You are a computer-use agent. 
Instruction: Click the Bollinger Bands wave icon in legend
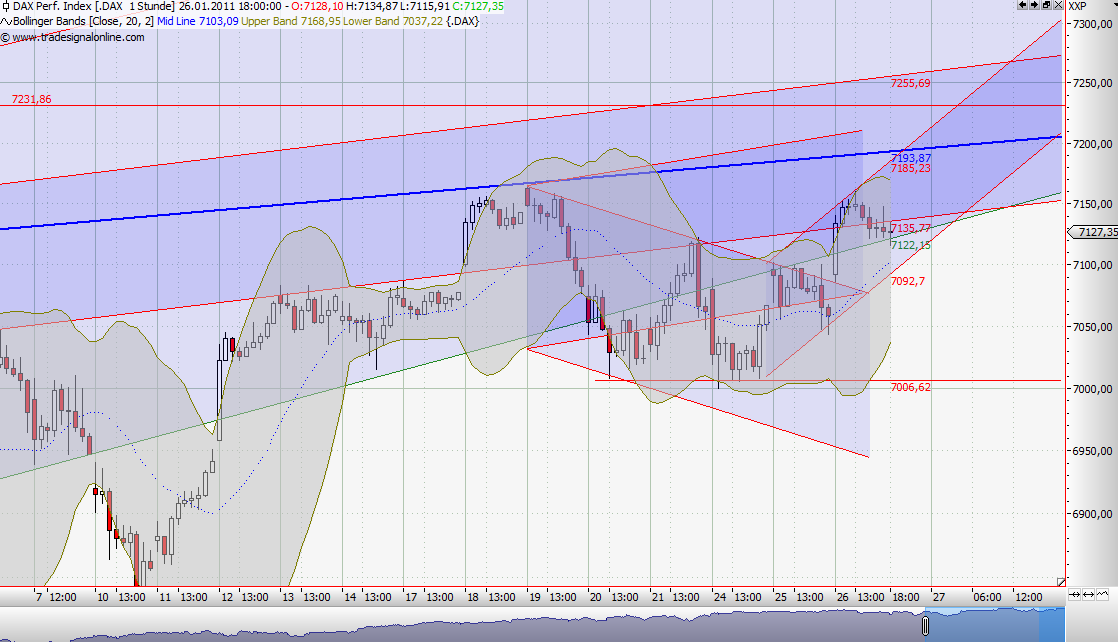[x=6, y=20]
